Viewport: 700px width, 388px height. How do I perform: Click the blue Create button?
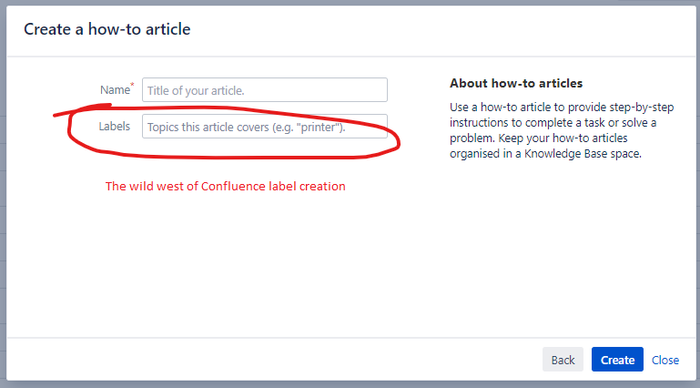click(617, 359)
